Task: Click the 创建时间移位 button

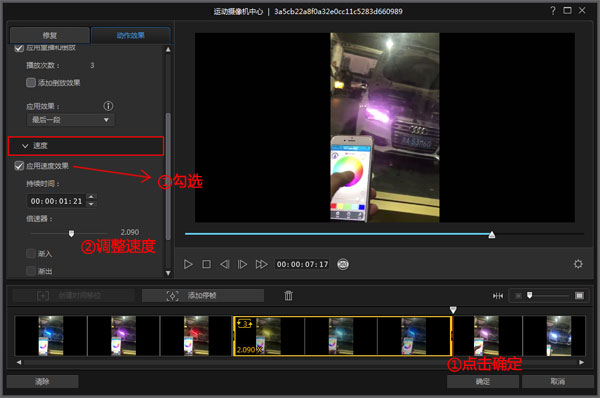Action: (x=74, y=296)
